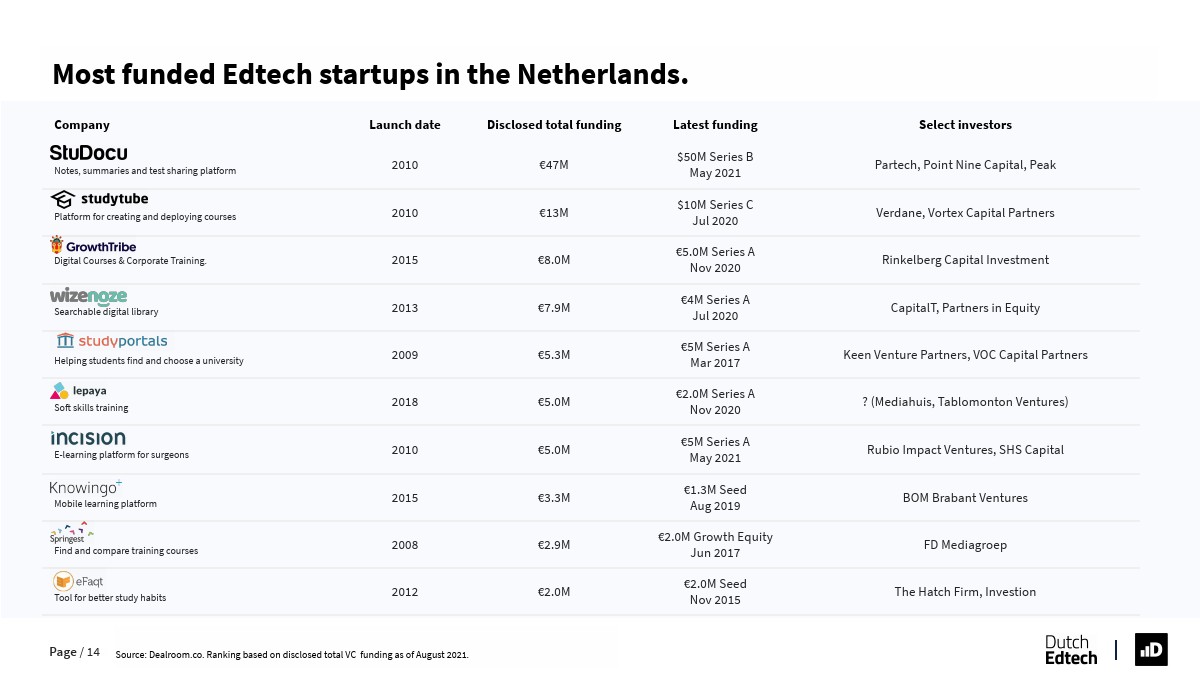Click the Page 14 number label
The height and width of the screenshot is (675, 1200).
click(x=75, y=652)
